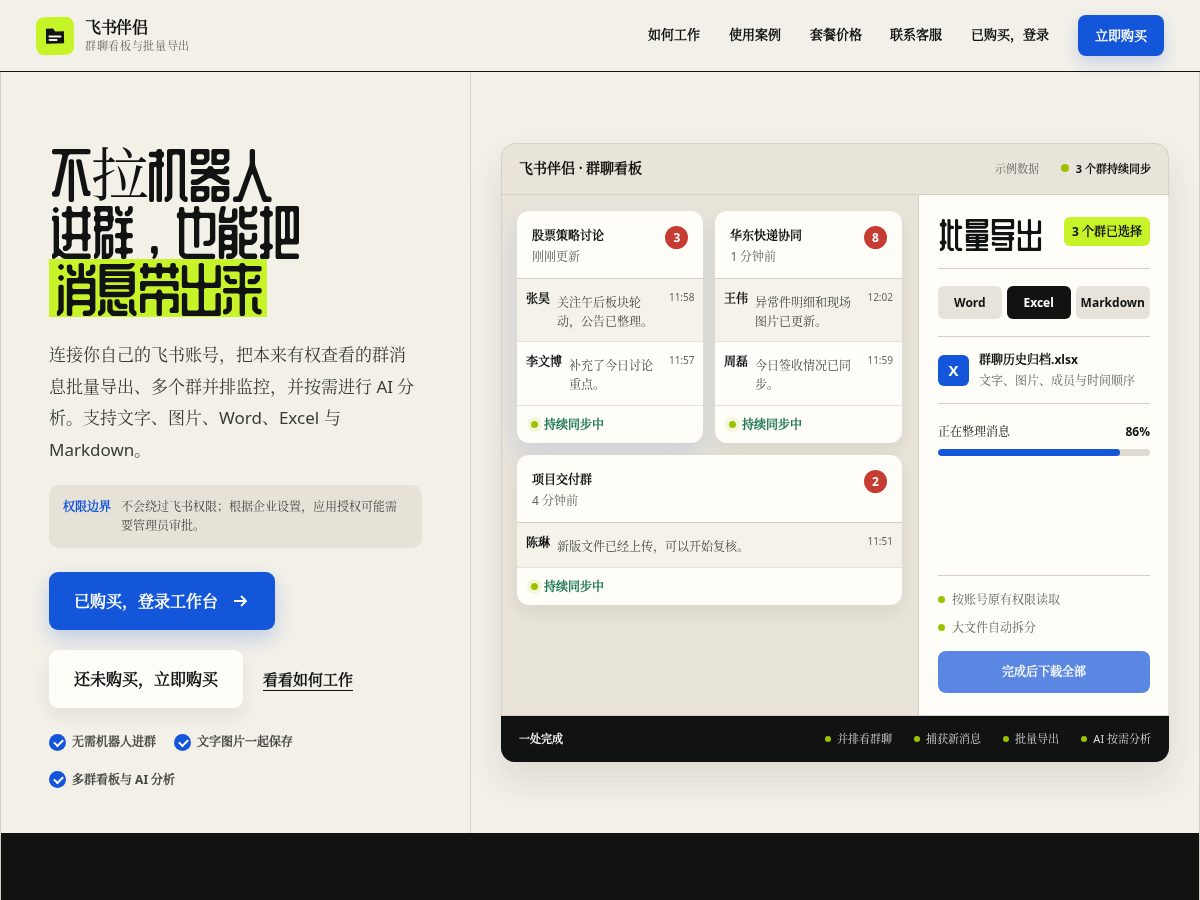
Task: Click 已购买，登录工作台 button
Action: [x=162, y=601]
